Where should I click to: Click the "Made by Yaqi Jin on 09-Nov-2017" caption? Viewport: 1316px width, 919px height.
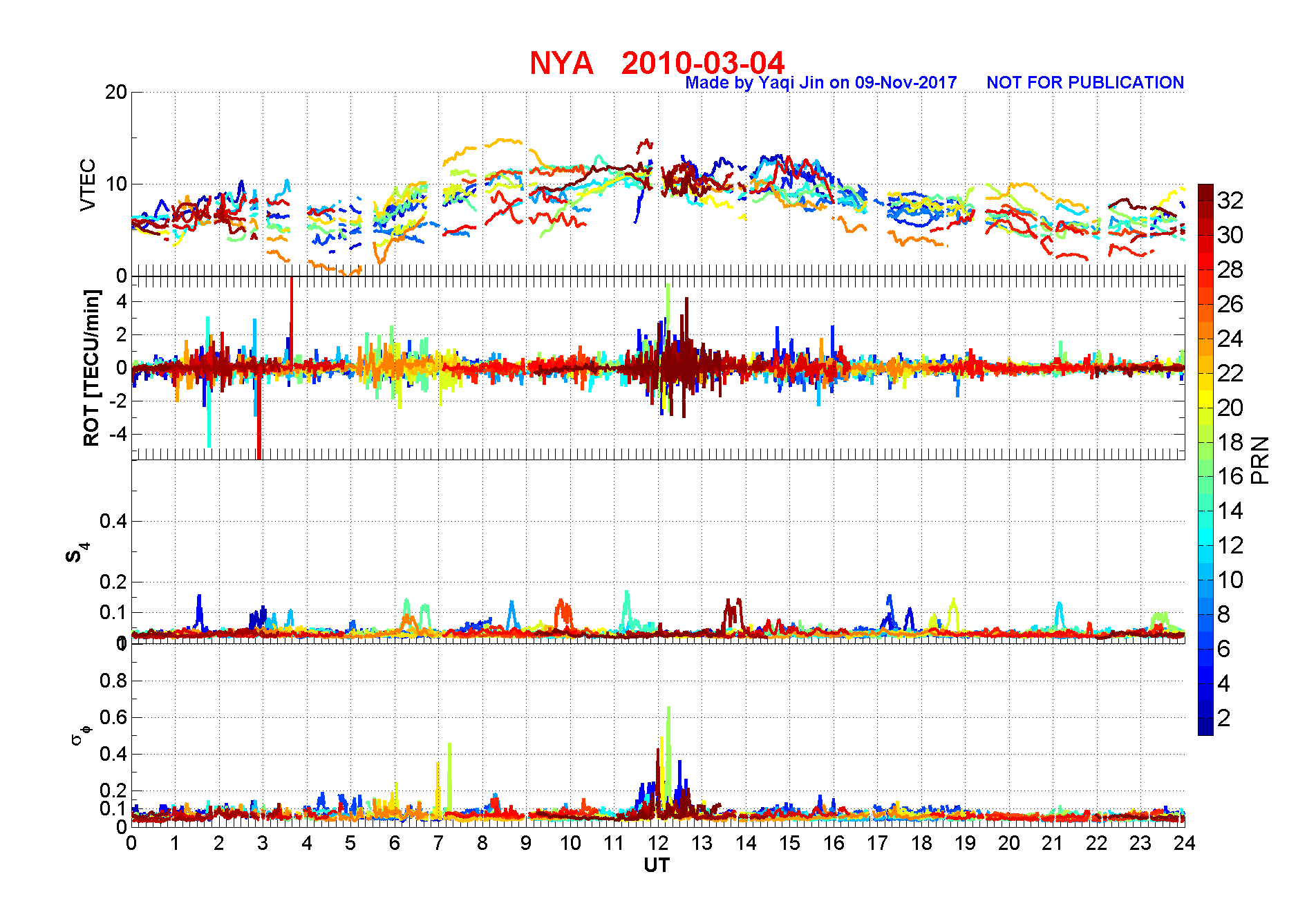pyautogui.click(x=821, y=83)
